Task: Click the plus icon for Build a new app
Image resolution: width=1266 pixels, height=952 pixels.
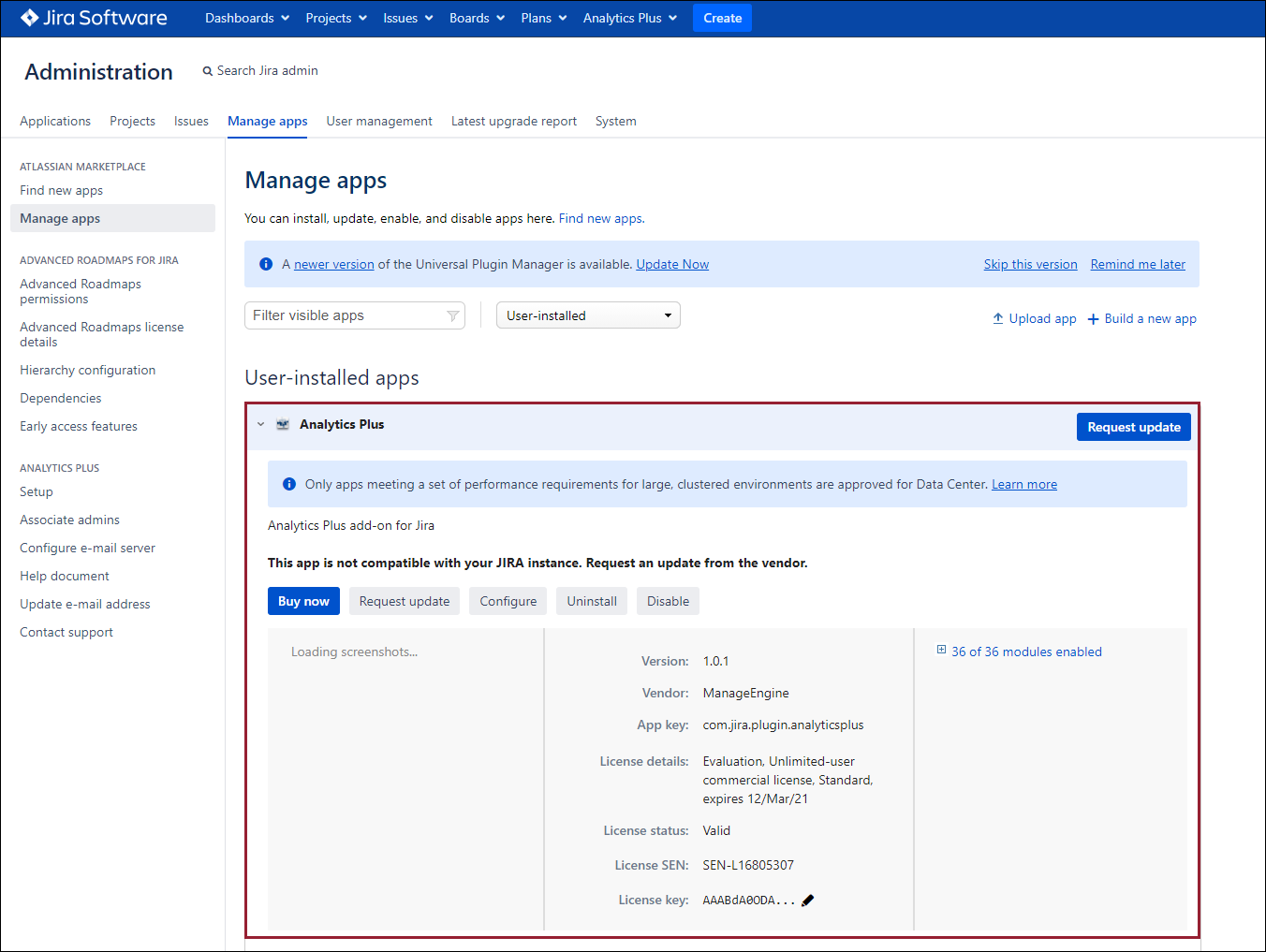Action: coord(1093,319)
